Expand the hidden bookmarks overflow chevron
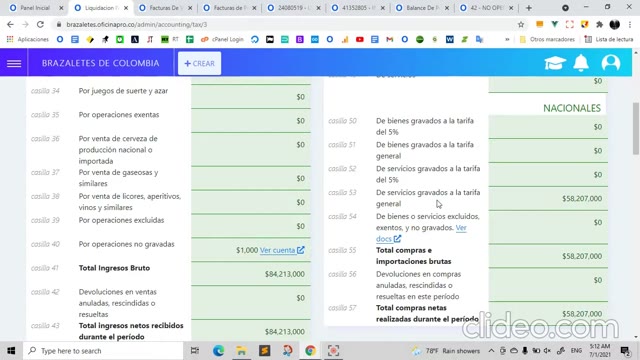640x360 pixels. [x=507, y=40]
